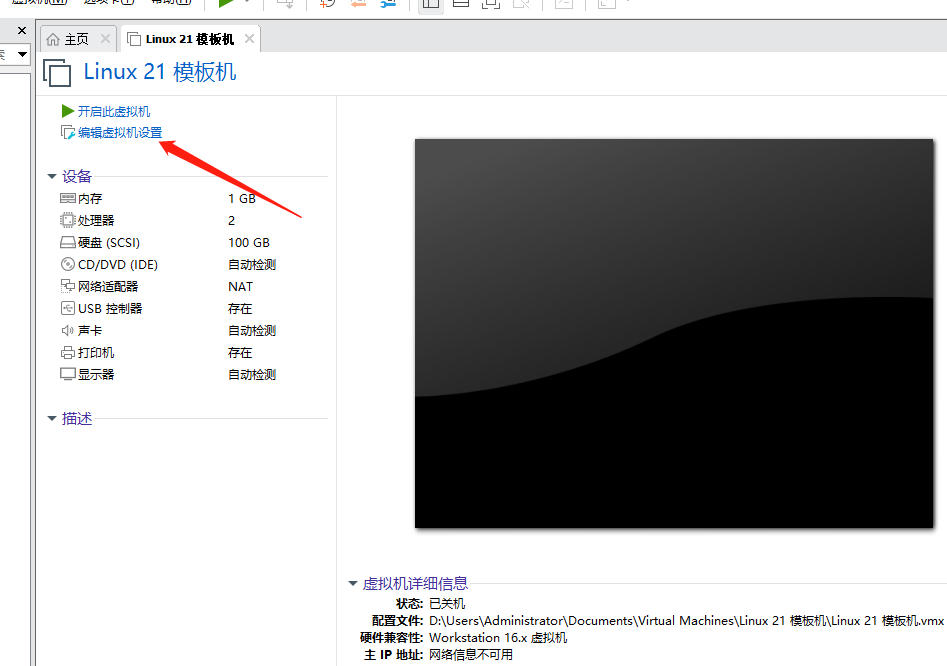Click the printer icon next to 打印机
The width and height of the screenshot is (947, 666).
coord(68,353)
